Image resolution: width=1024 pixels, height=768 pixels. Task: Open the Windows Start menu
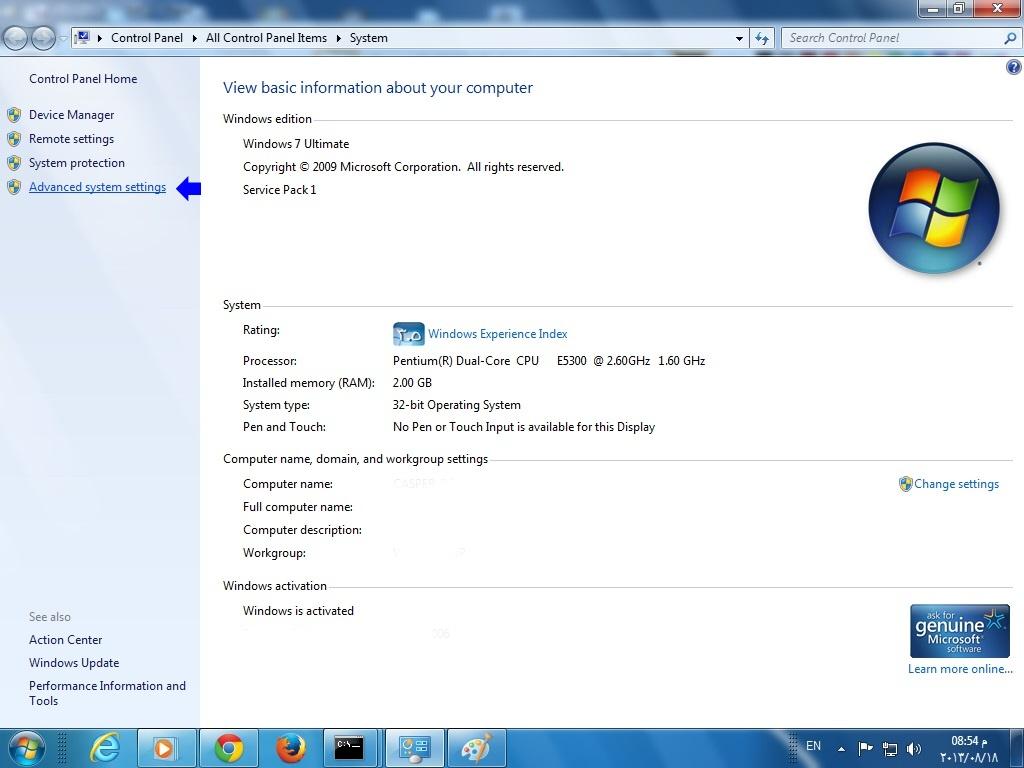(26, 748)
